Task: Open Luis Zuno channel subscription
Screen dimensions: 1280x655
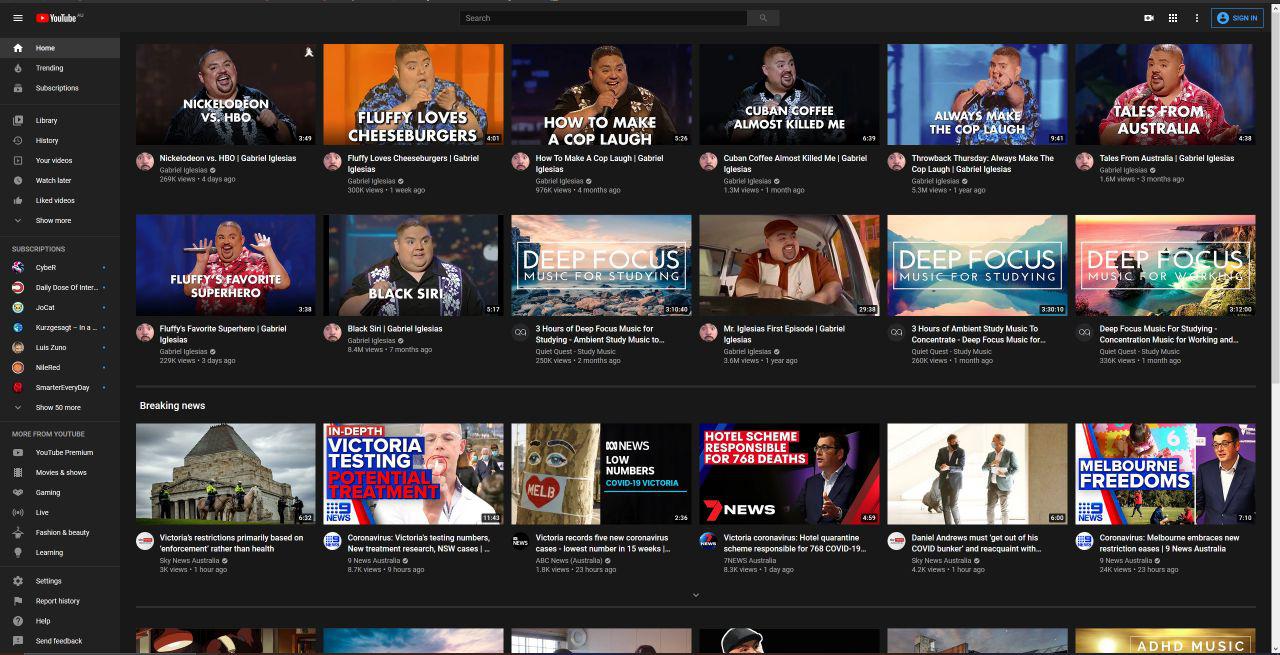Action: (60, 347)
